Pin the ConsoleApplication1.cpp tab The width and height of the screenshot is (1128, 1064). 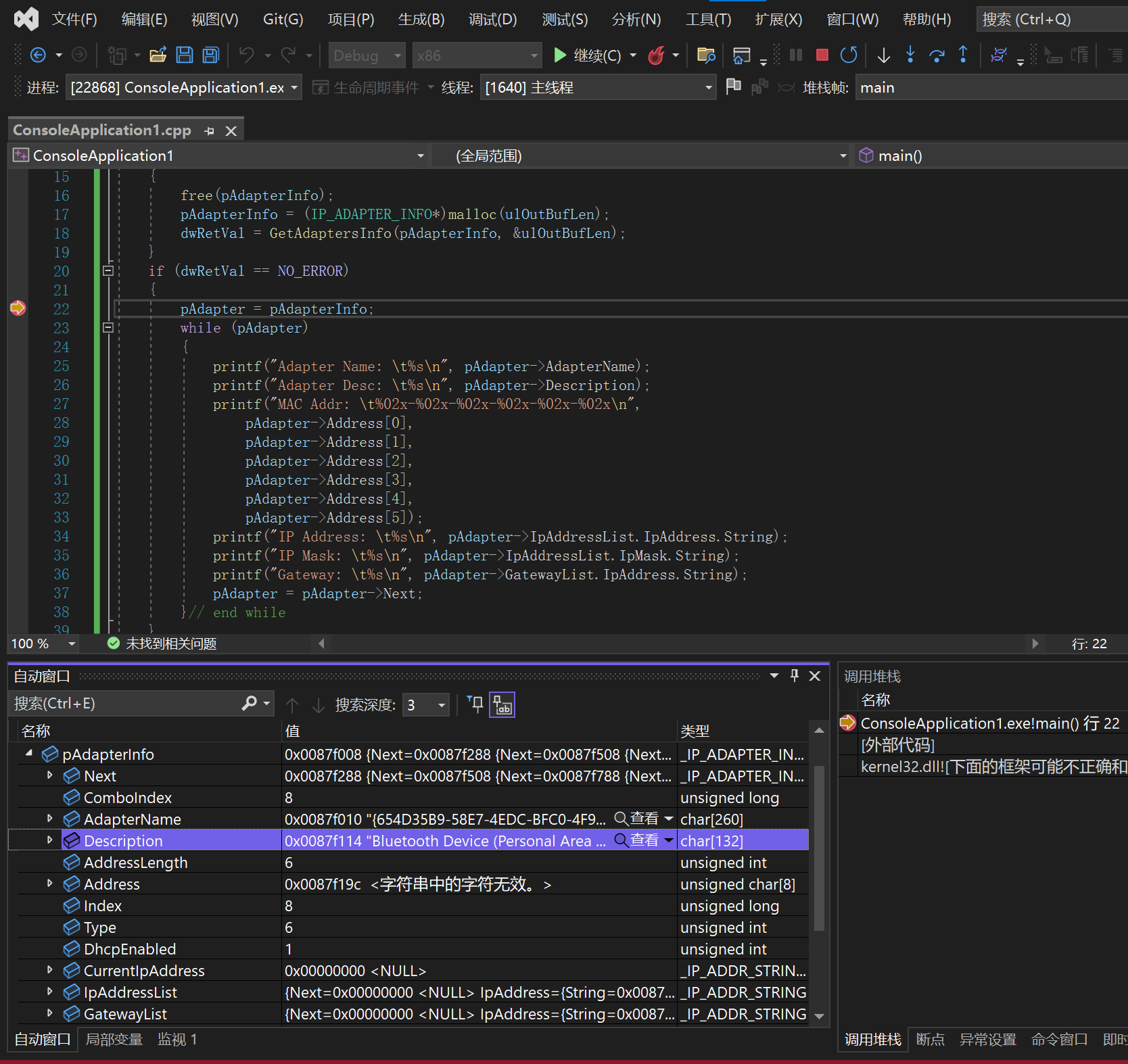(x=210, y=131)
